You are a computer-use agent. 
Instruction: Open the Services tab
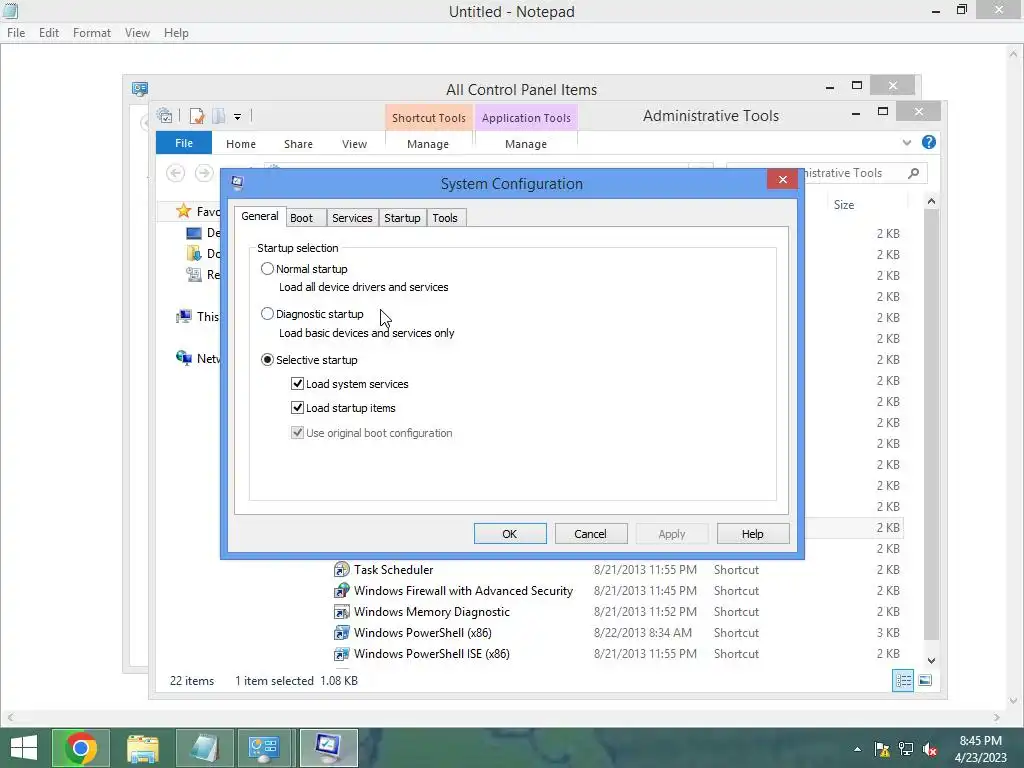point(352,218)
